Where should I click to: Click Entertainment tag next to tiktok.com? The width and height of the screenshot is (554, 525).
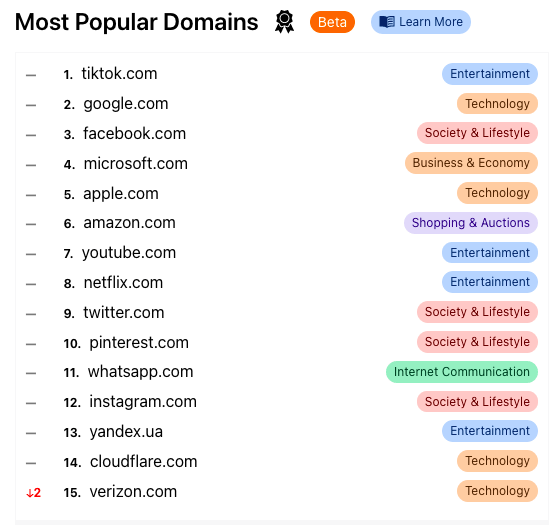[490, 74]
